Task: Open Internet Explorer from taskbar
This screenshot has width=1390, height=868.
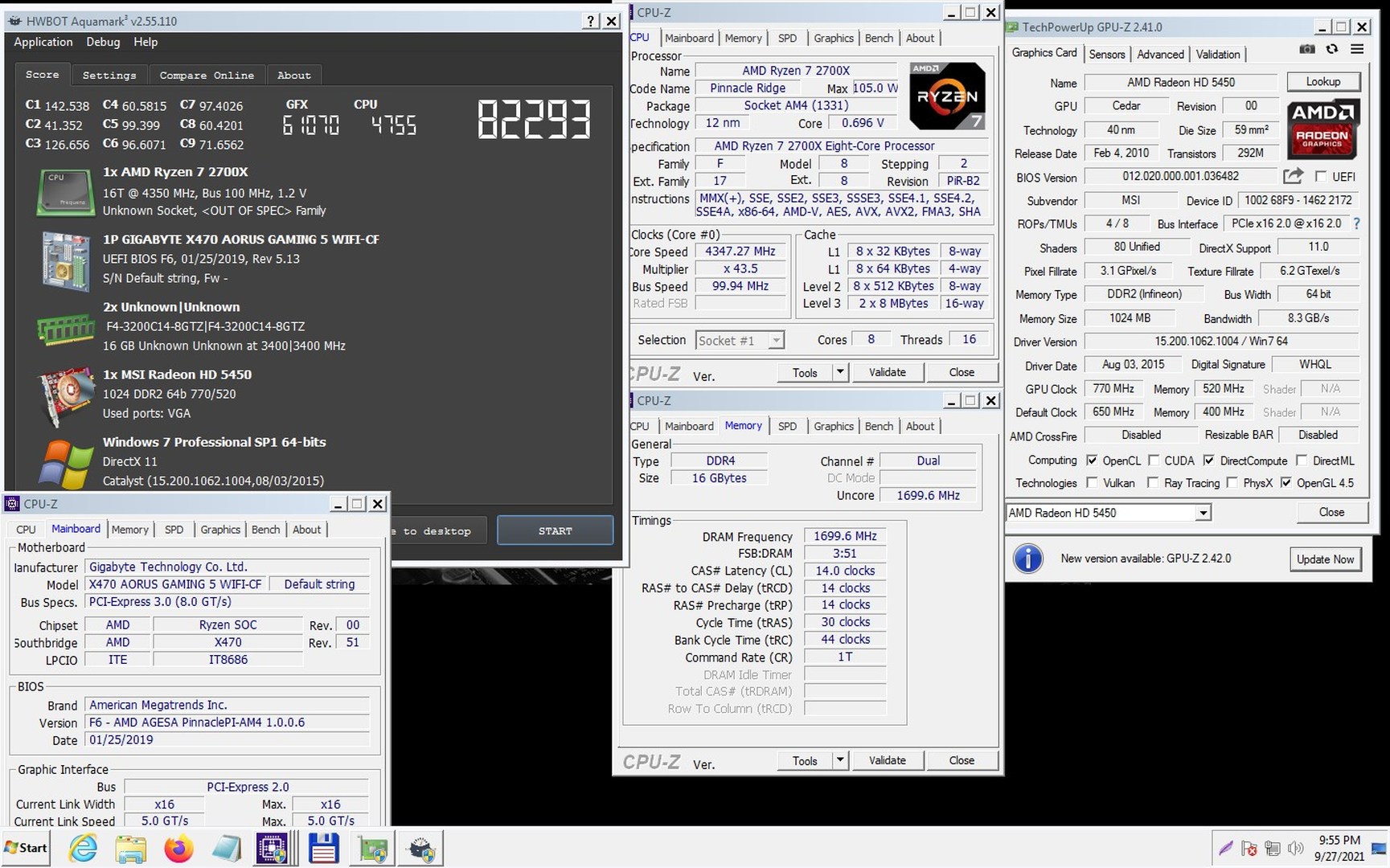Action: point(83,848)
